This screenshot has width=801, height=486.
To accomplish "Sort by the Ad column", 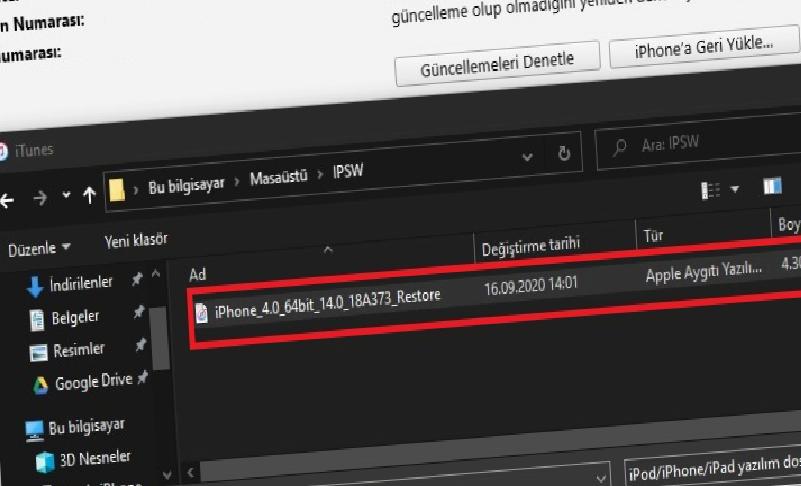I will (198, 274).
